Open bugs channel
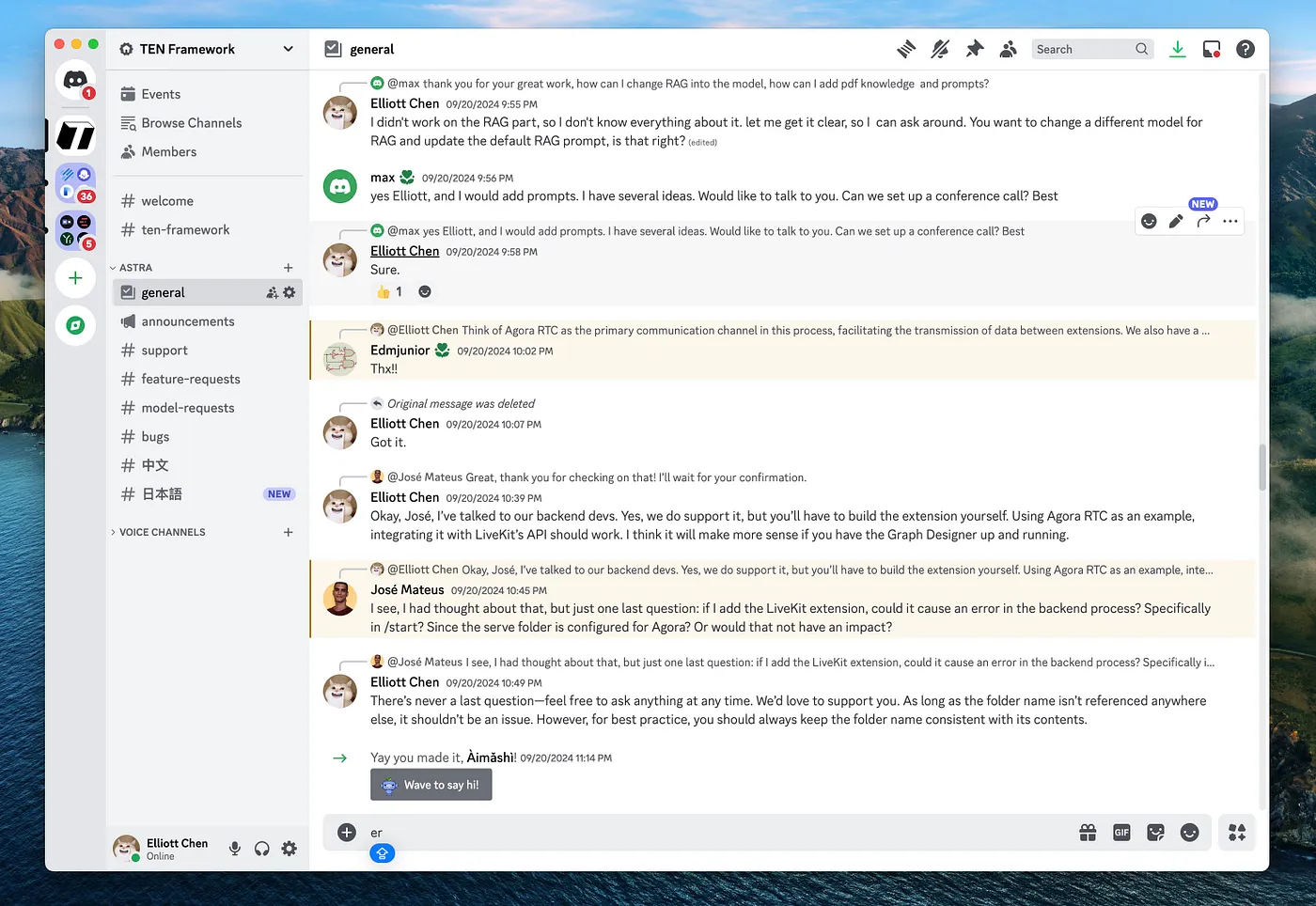This screenshot has height=906, width=1316. point(207,437)
